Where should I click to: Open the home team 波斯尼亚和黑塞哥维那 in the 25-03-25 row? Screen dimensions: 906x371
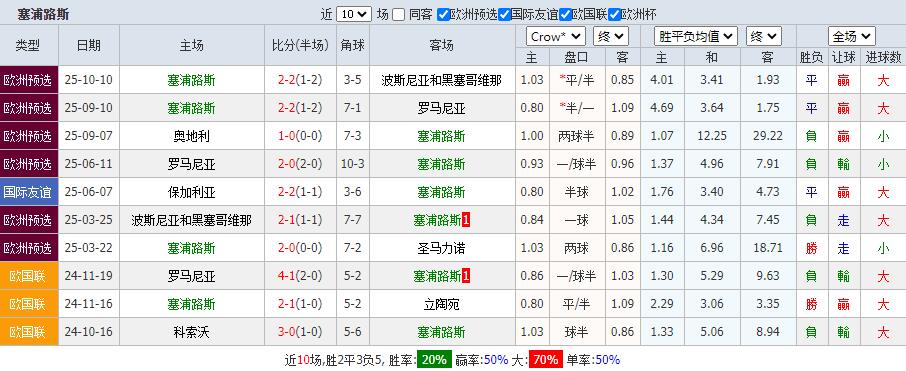tap(191, 220)
